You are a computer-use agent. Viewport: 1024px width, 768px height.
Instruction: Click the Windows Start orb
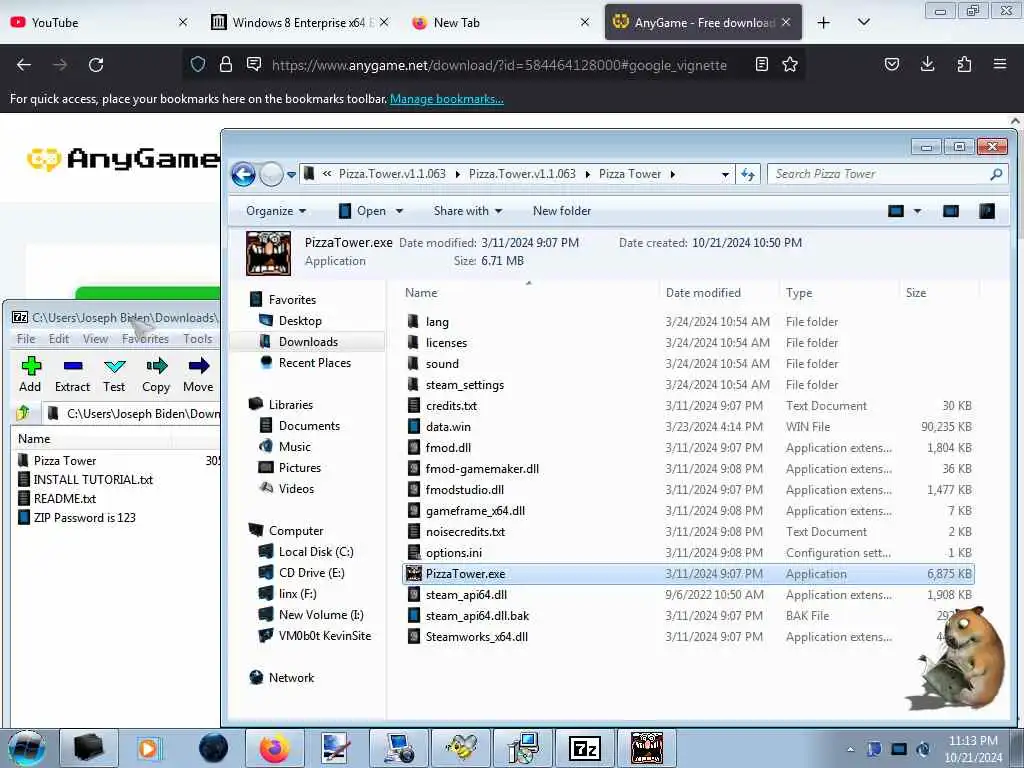click(27, 748)
